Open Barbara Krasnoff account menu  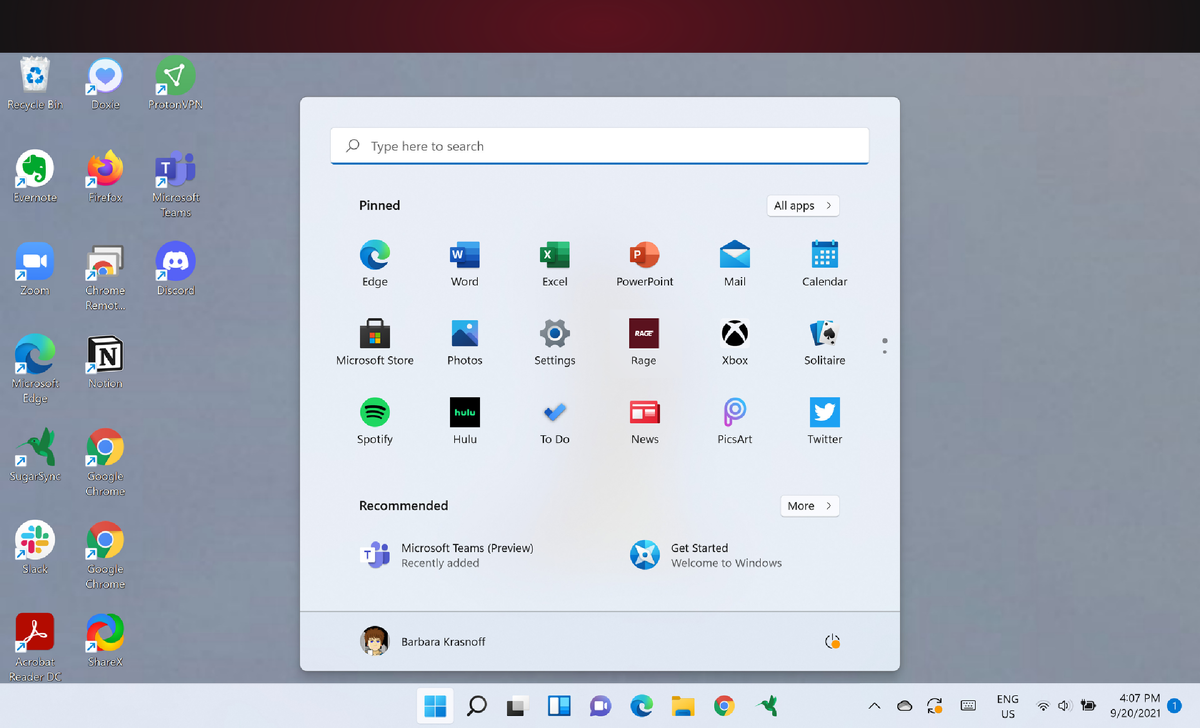(423, 641)
